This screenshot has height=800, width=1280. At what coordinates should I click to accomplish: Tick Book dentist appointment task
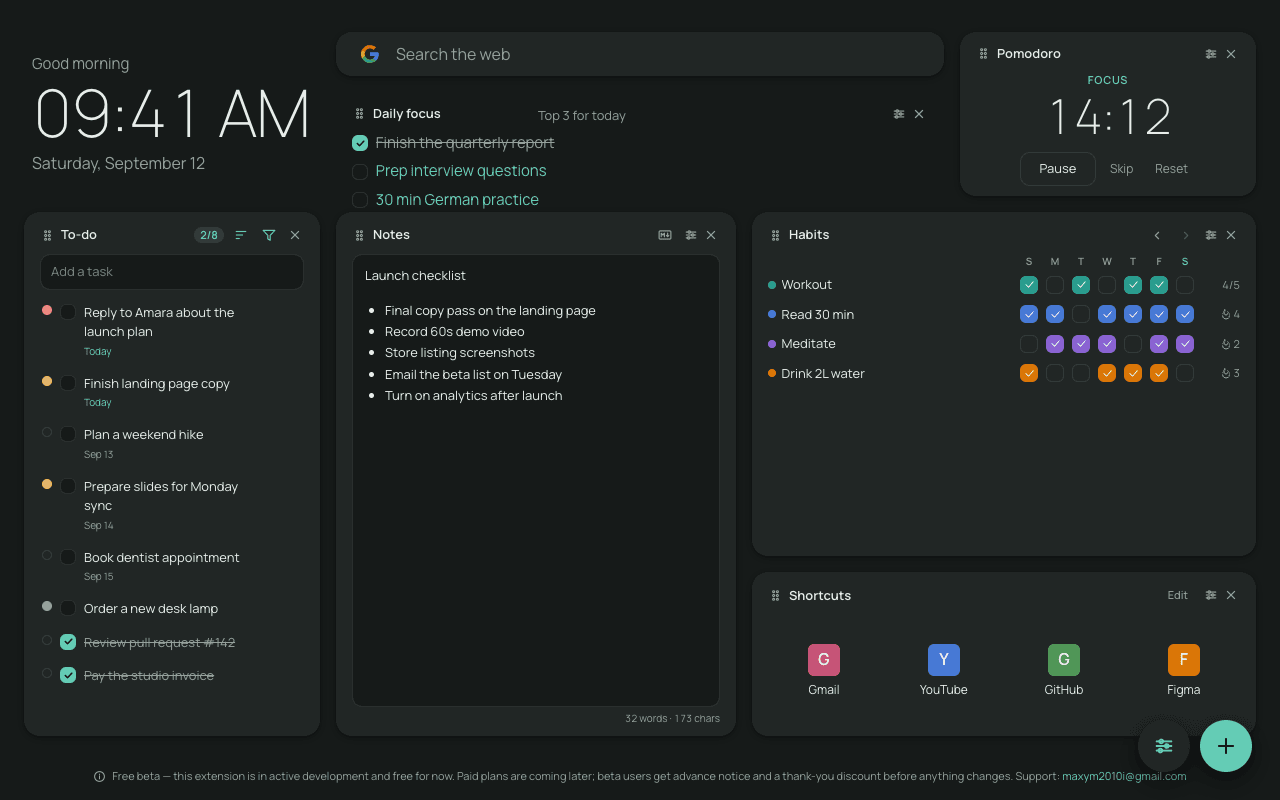(68, 557)
